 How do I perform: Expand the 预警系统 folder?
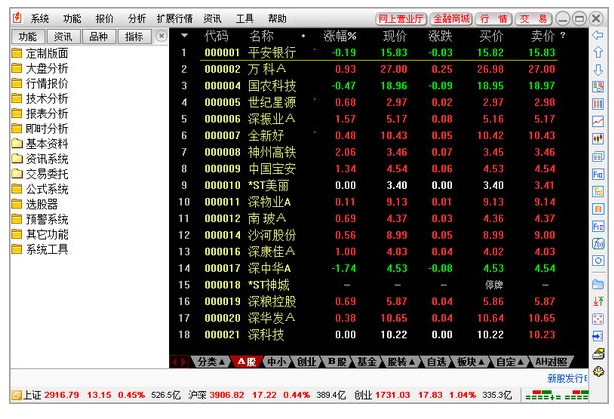click(x=40, y=219)
